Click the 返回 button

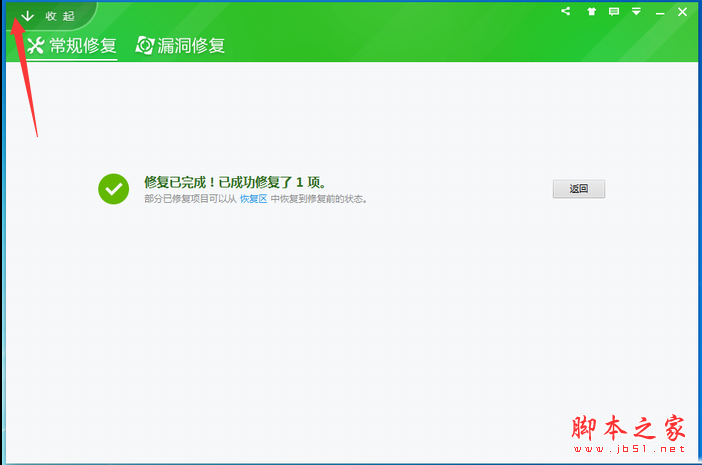pos(579,189)
